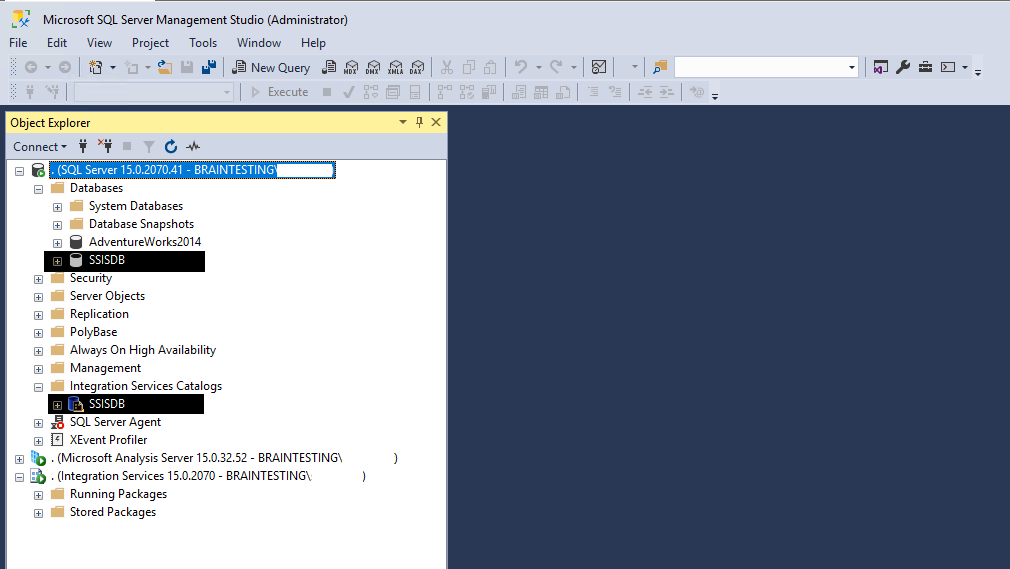
Task: Open the Properties wrench icon in toolbar
Action: click(x=903, y=67)
